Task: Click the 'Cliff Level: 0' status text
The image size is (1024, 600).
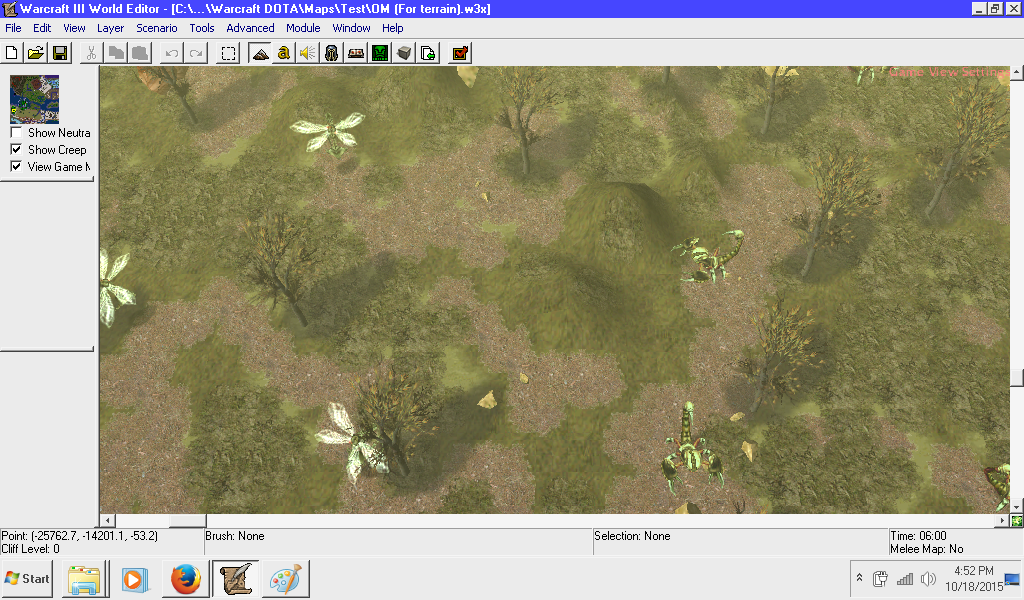Action: [x=31, y=549]
